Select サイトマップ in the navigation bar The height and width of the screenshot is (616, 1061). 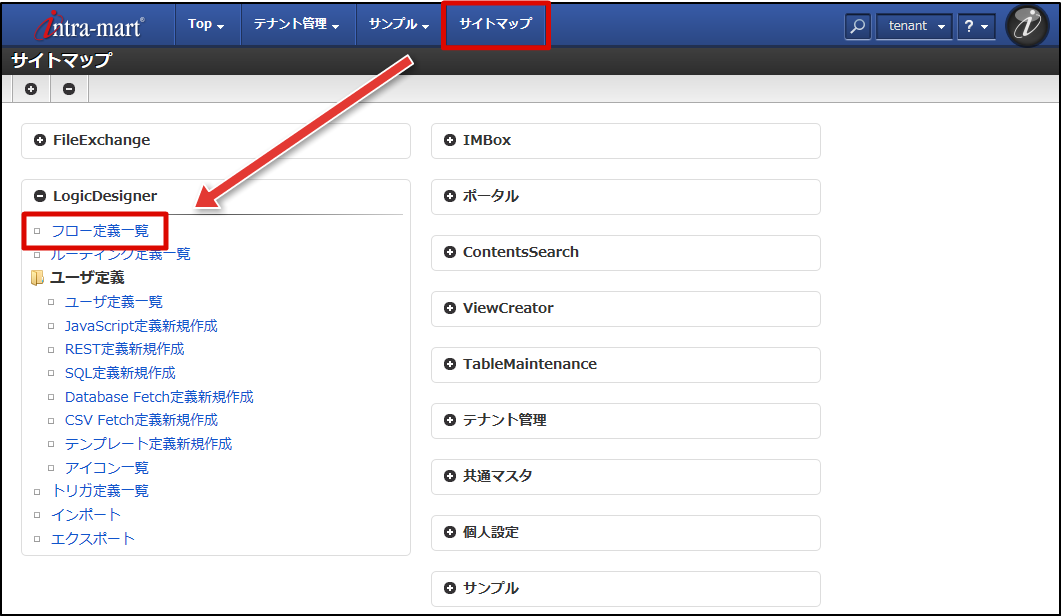tap(496, 26)
